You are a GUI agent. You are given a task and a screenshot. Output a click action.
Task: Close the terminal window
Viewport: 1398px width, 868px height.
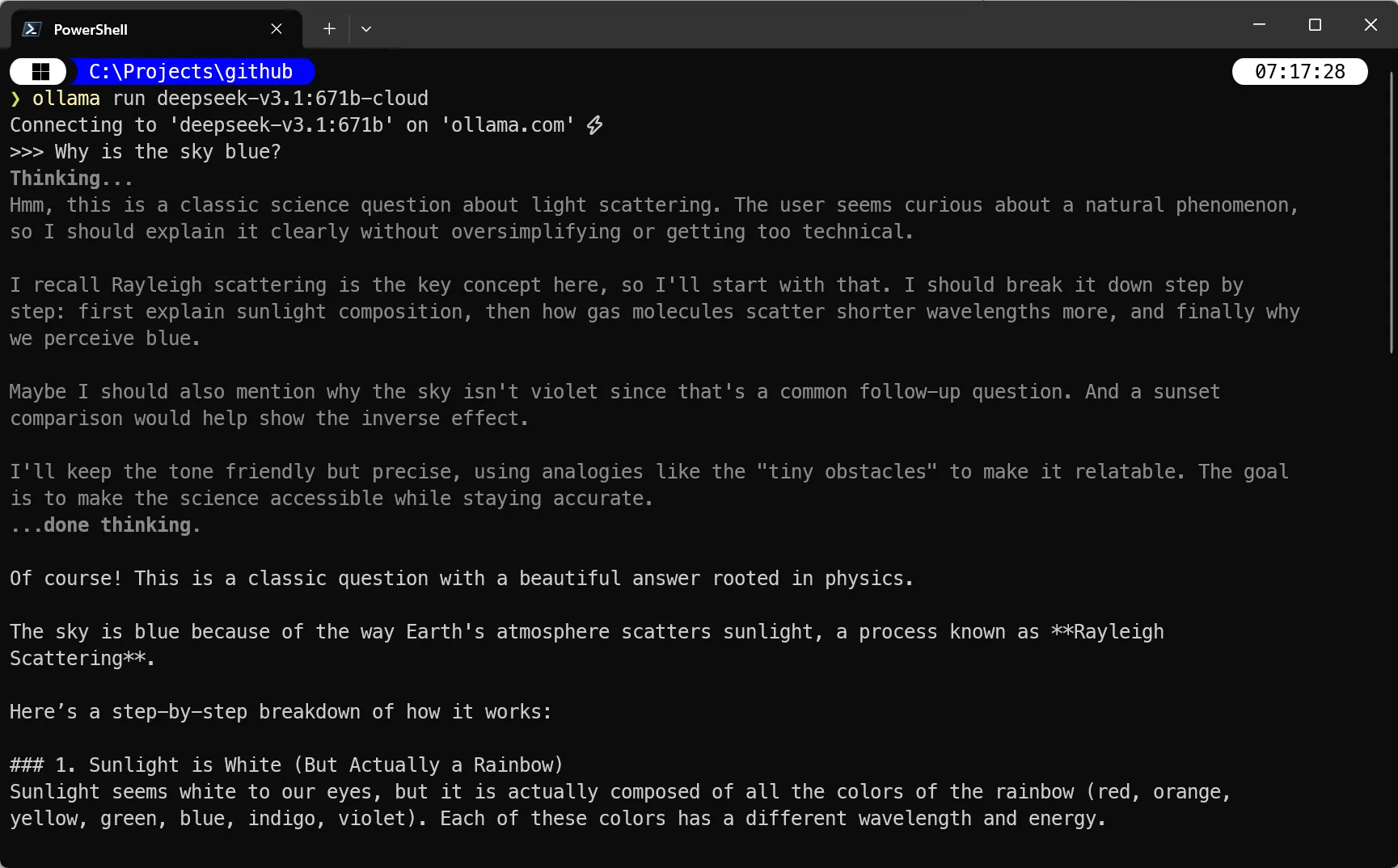[1371, 25]
